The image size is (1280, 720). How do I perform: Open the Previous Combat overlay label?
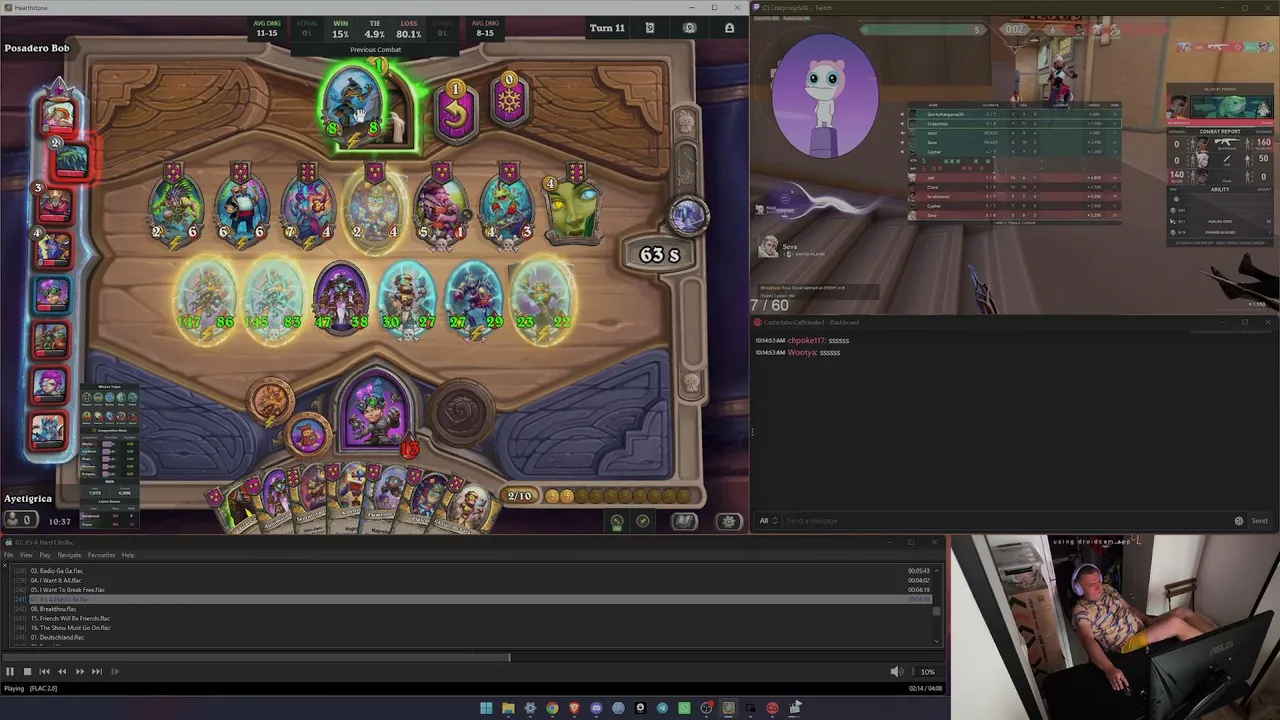tap(376, 50)
